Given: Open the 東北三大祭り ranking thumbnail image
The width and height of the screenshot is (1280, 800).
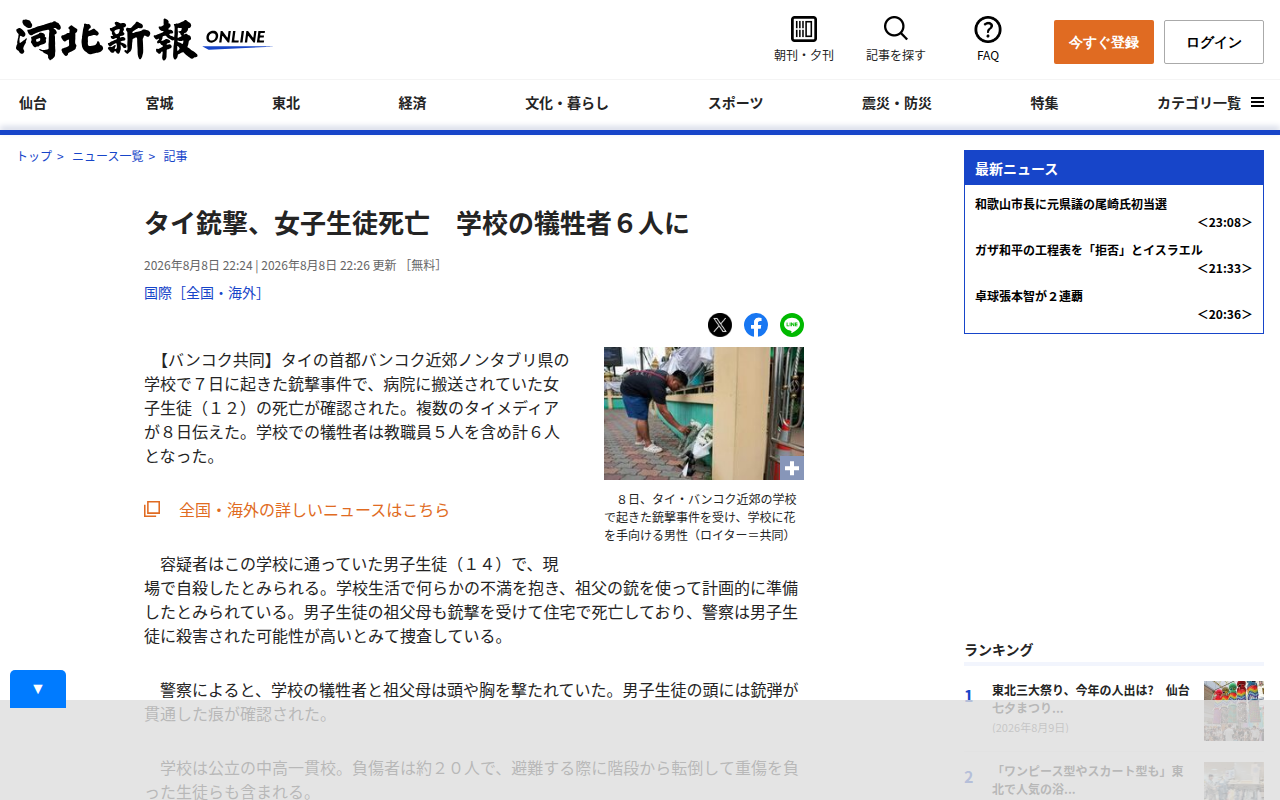Looking at the screenshot, I should coord(1234,711).
